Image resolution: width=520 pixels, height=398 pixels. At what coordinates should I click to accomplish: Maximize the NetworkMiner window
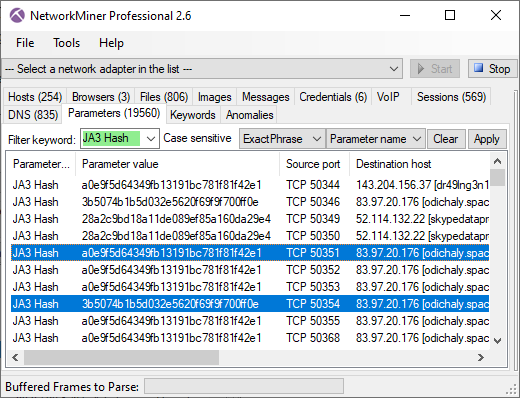pos(450,15)
